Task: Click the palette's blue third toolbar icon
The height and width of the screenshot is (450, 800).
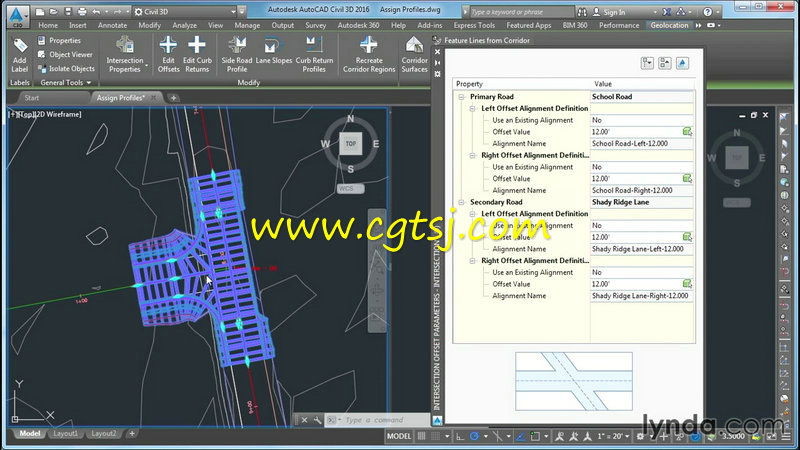Action: [682, 63]
